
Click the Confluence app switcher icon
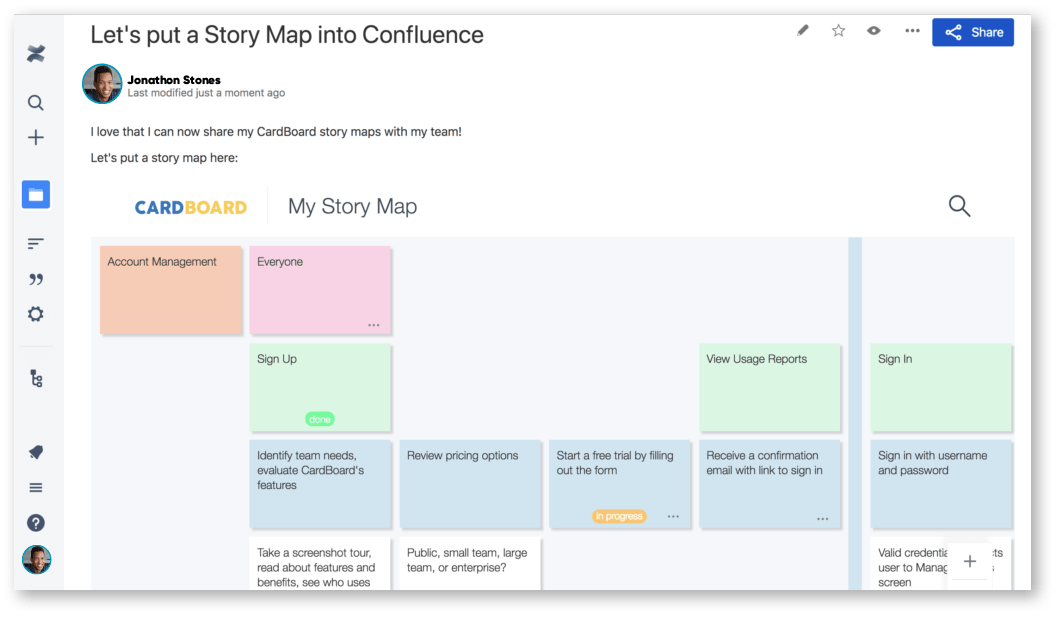(x=36, y=53)
